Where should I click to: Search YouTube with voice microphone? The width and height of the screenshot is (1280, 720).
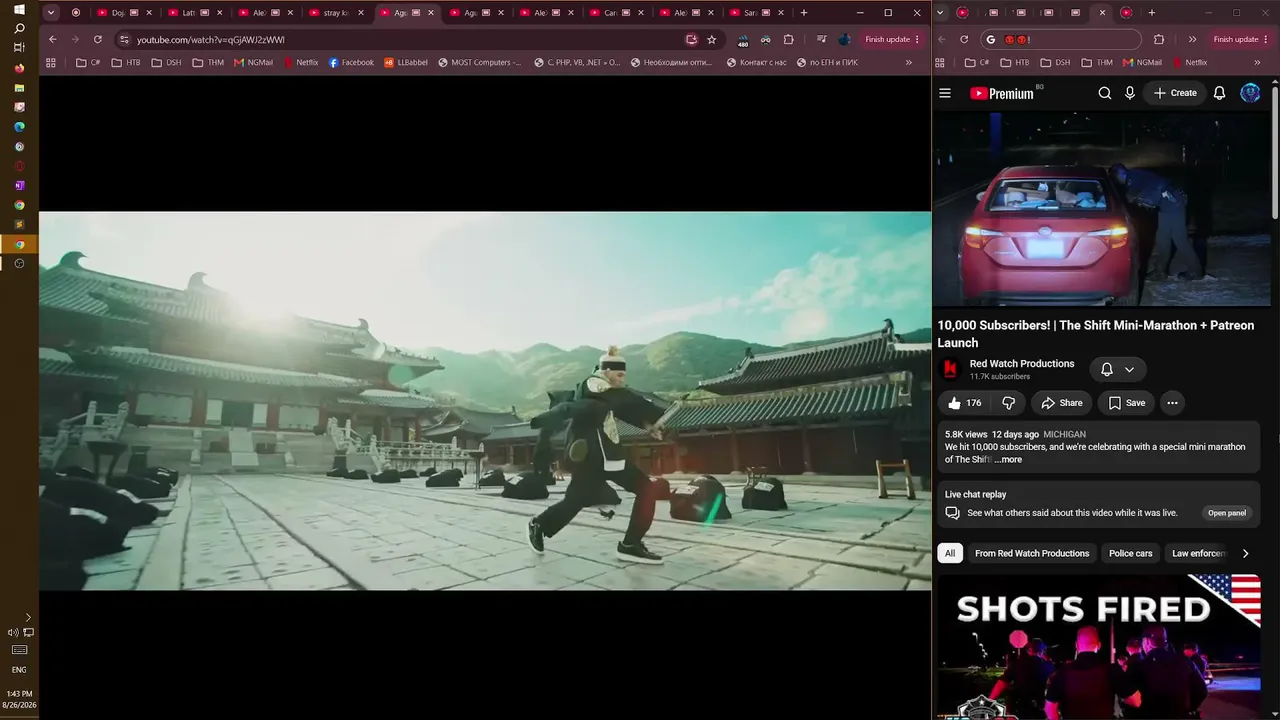pyautogui.click(x=1130, y=93)
